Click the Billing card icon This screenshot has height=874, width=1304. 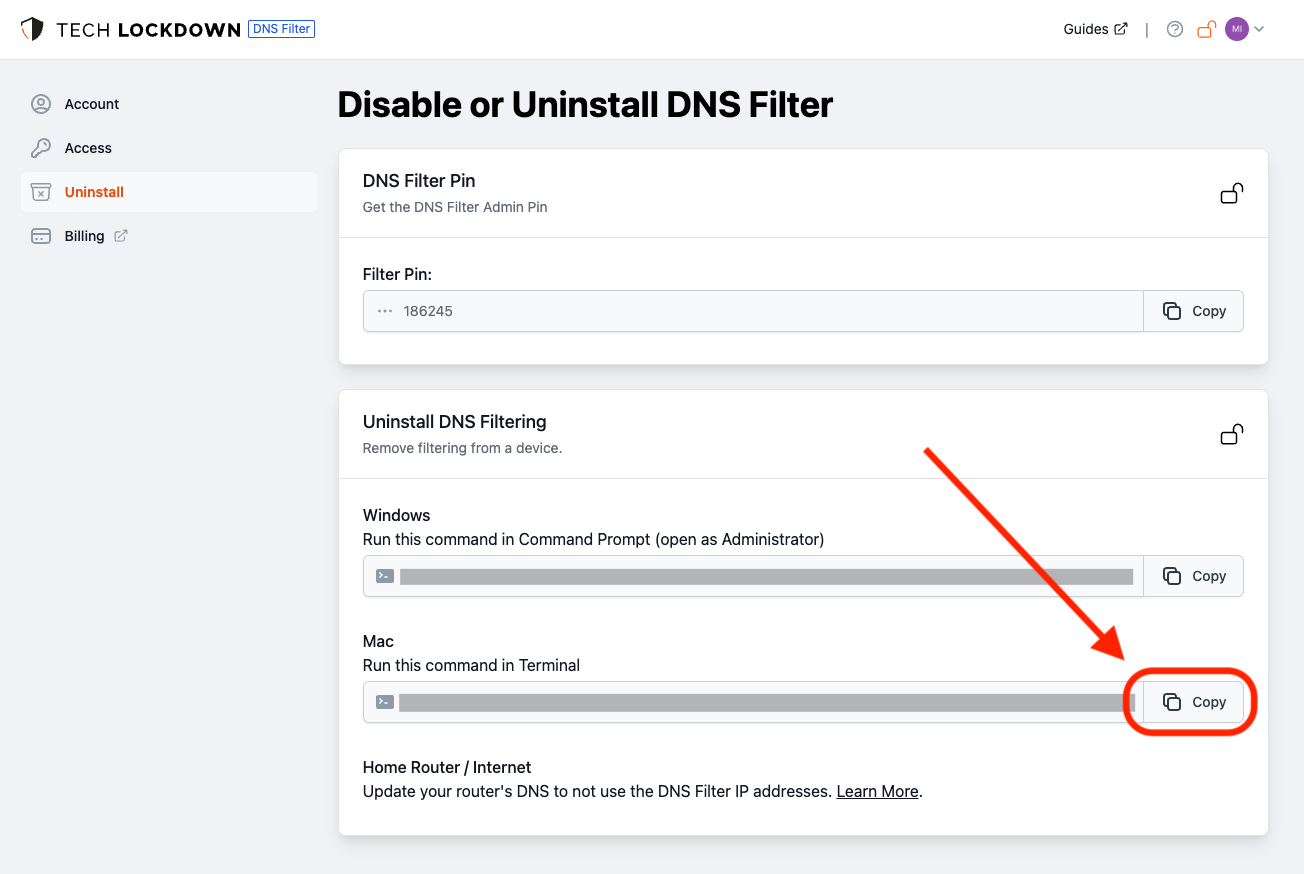coord(40,235)
